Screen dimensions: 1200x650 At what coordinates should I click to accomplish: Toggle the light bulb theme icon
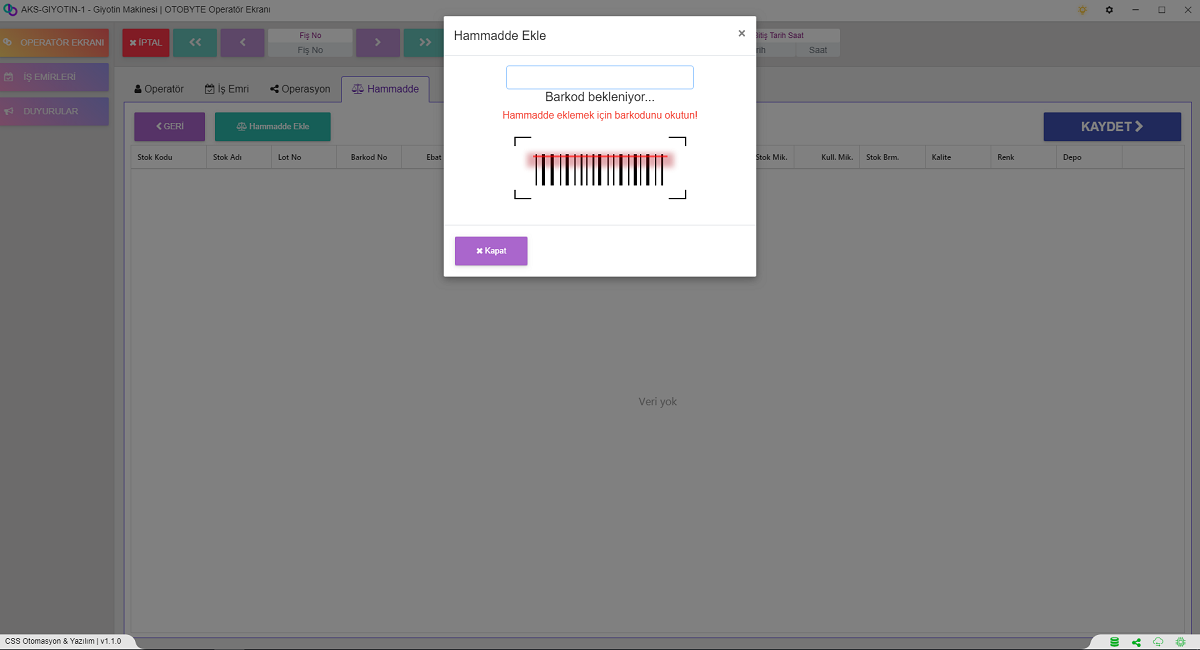(x=1082, y=10)
